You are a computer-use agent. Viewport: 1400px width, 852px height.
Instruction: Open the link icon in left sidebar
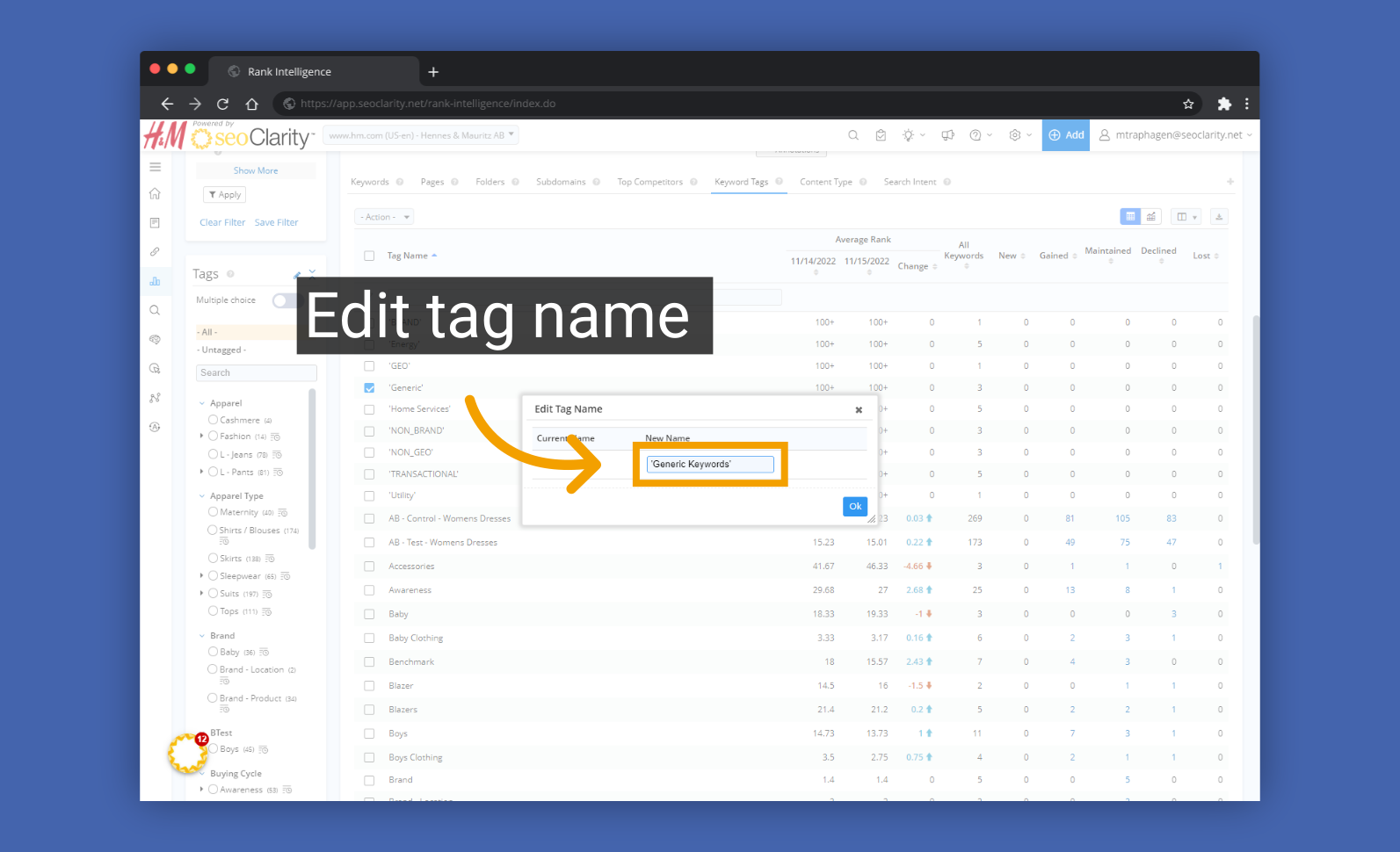pyautogui.click(x=155, y=252)
